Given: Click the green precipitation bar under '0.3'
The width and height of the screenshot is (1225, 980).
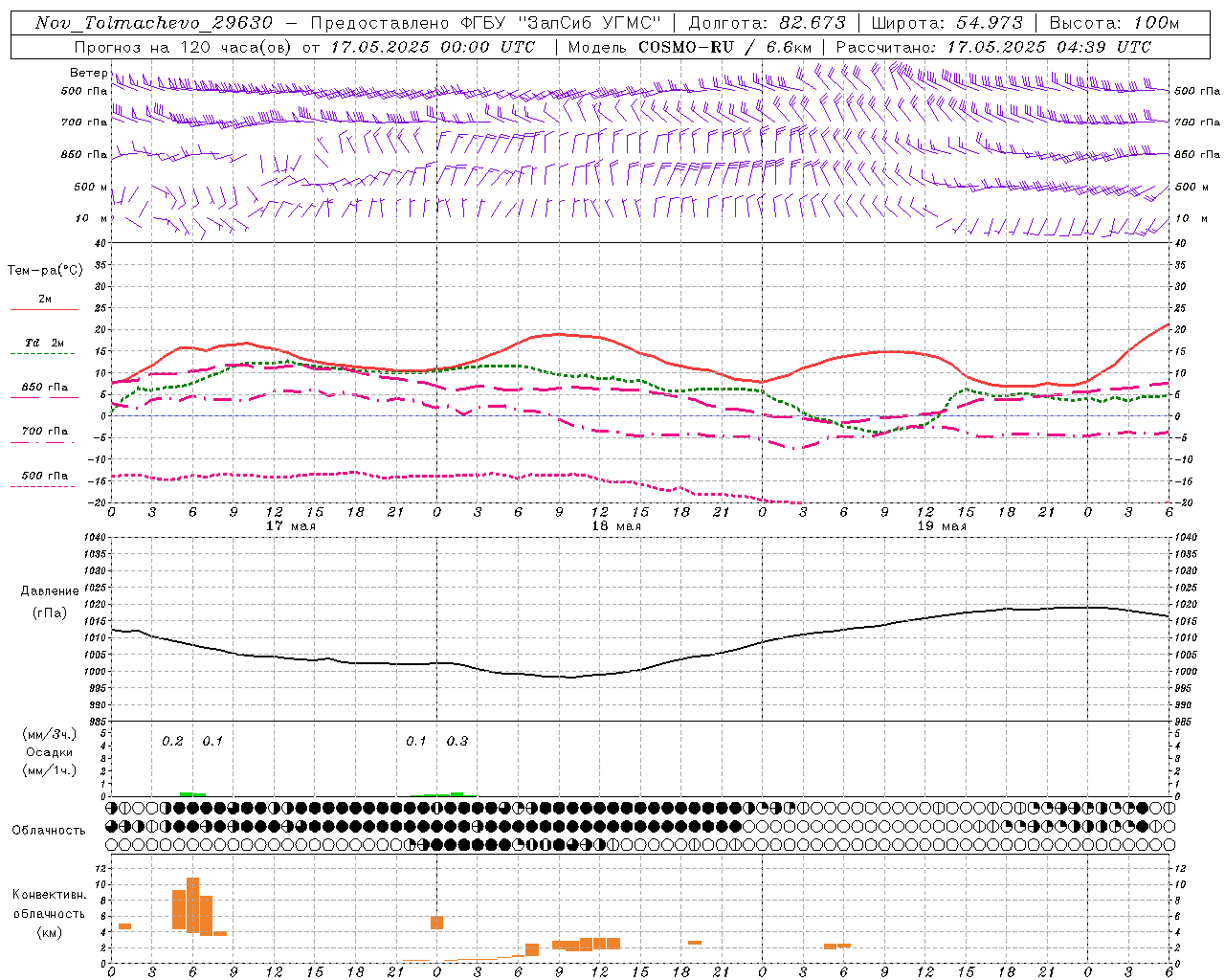Looking at the screenshot, I should point(457,794).
